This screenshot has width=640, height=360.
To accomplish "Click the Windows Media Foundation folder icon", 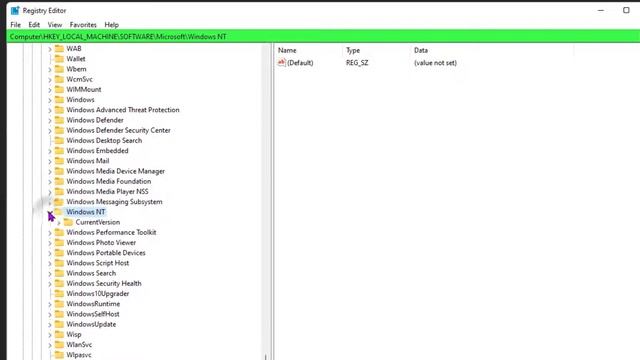I will click(59, 181).
